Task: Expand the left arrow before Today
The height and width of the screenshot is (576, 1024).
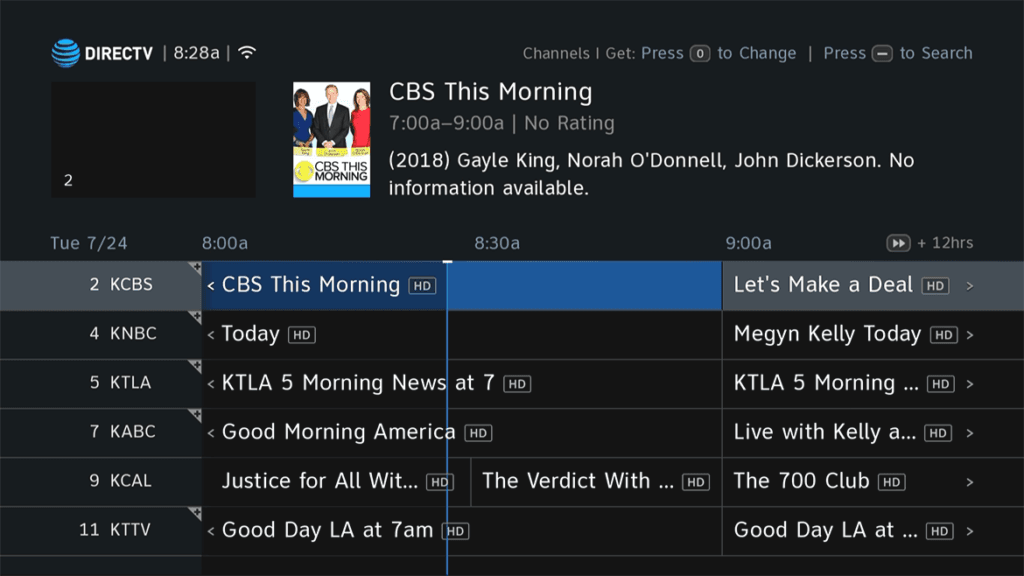Action: click(x=210, y=335)
